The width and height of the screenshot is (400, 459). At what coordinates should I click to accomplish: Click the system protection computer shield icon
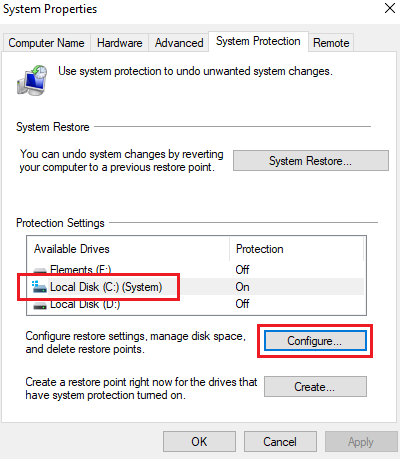(32, 80)
